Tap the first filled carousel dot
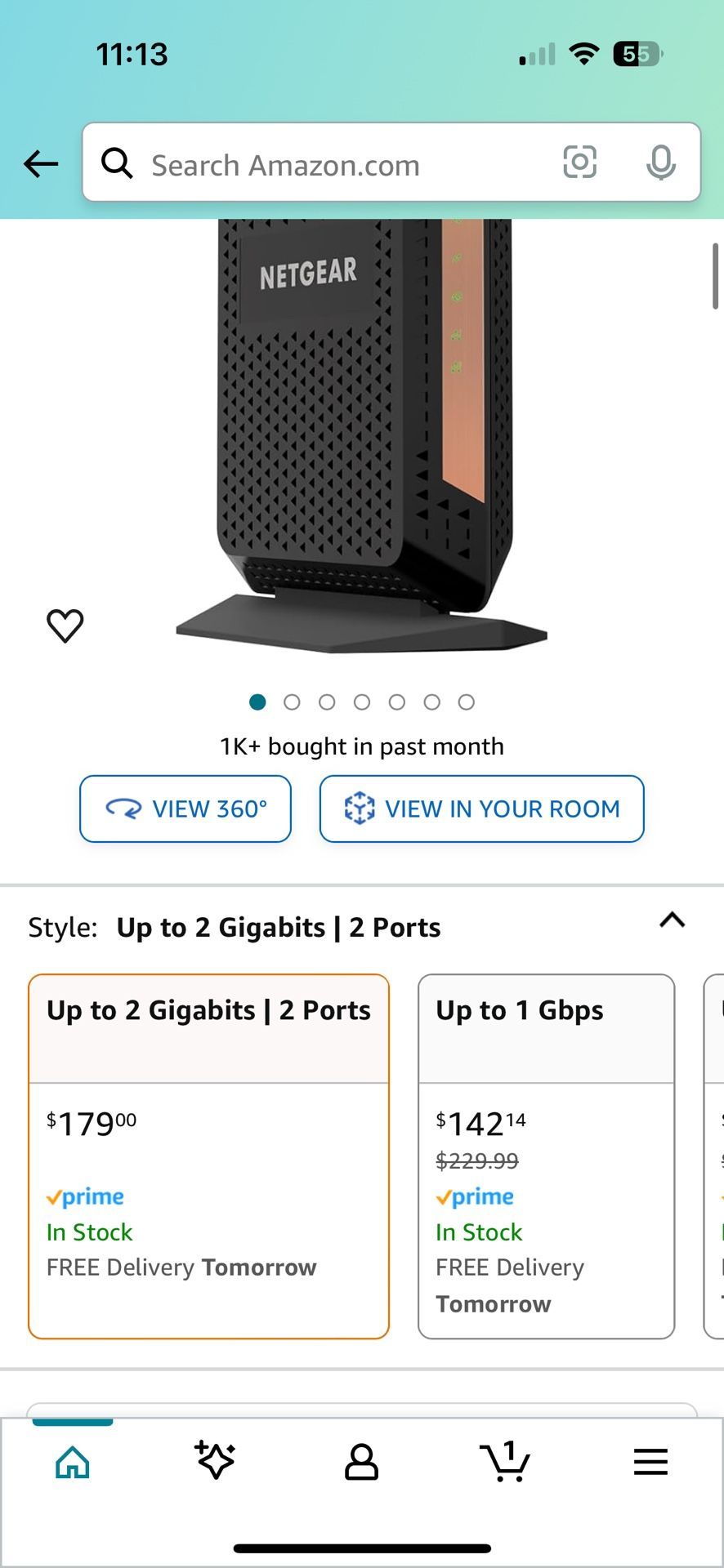Viewport: 724px width, 1568px height. tap(257, 702)
